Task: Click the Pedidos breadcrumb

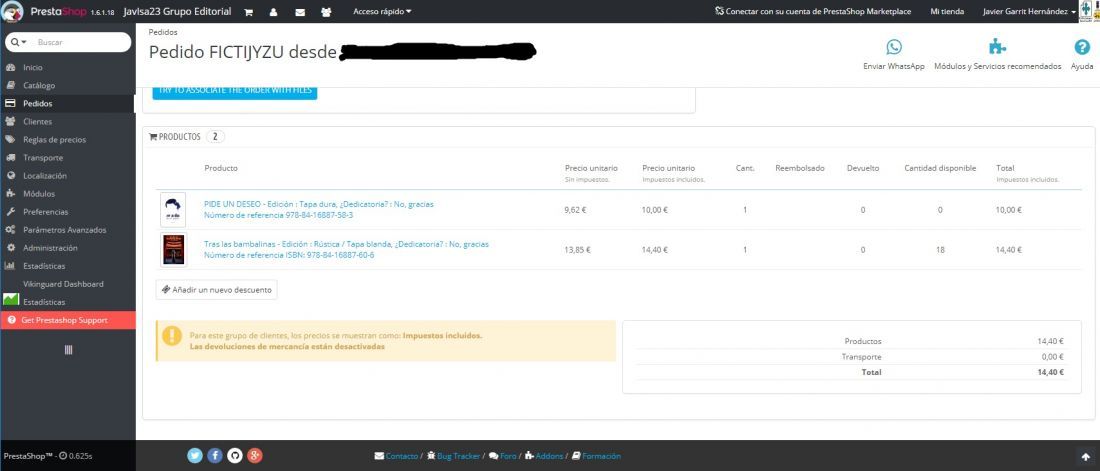Action: point(163,32)
